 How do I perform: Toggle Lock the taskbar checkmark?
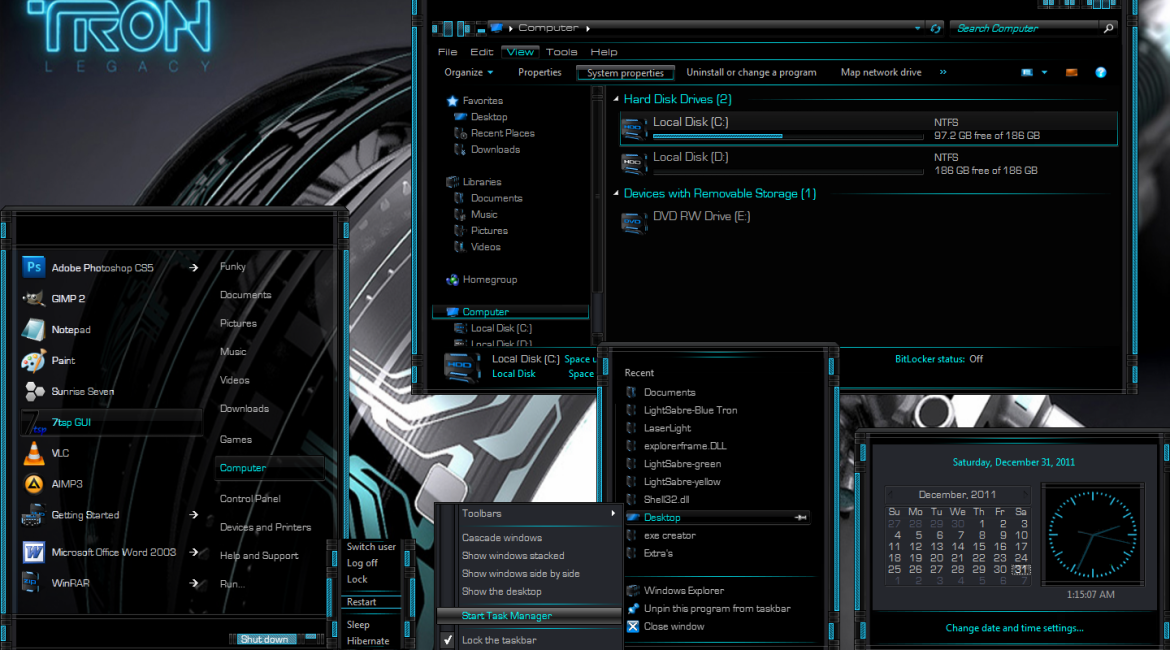(449, 640)
